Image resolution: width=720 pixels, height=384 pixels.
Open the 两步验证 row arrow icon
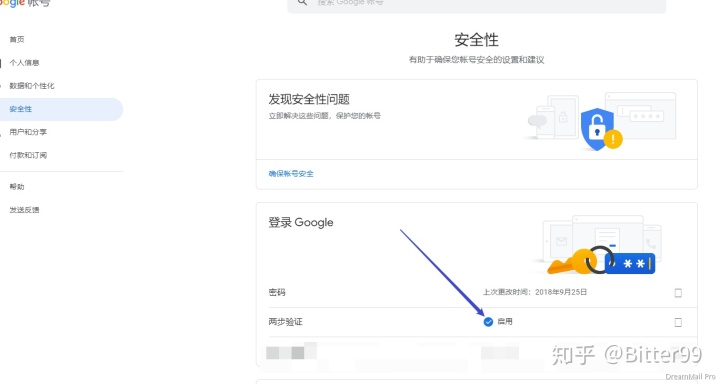pyautogui.click(x=678, y=322)
